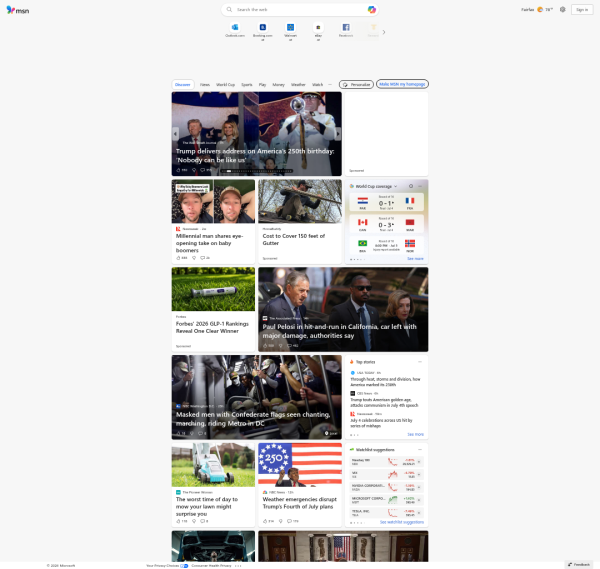Open Paul Pelosi hit-and-run story

(339, 331)
